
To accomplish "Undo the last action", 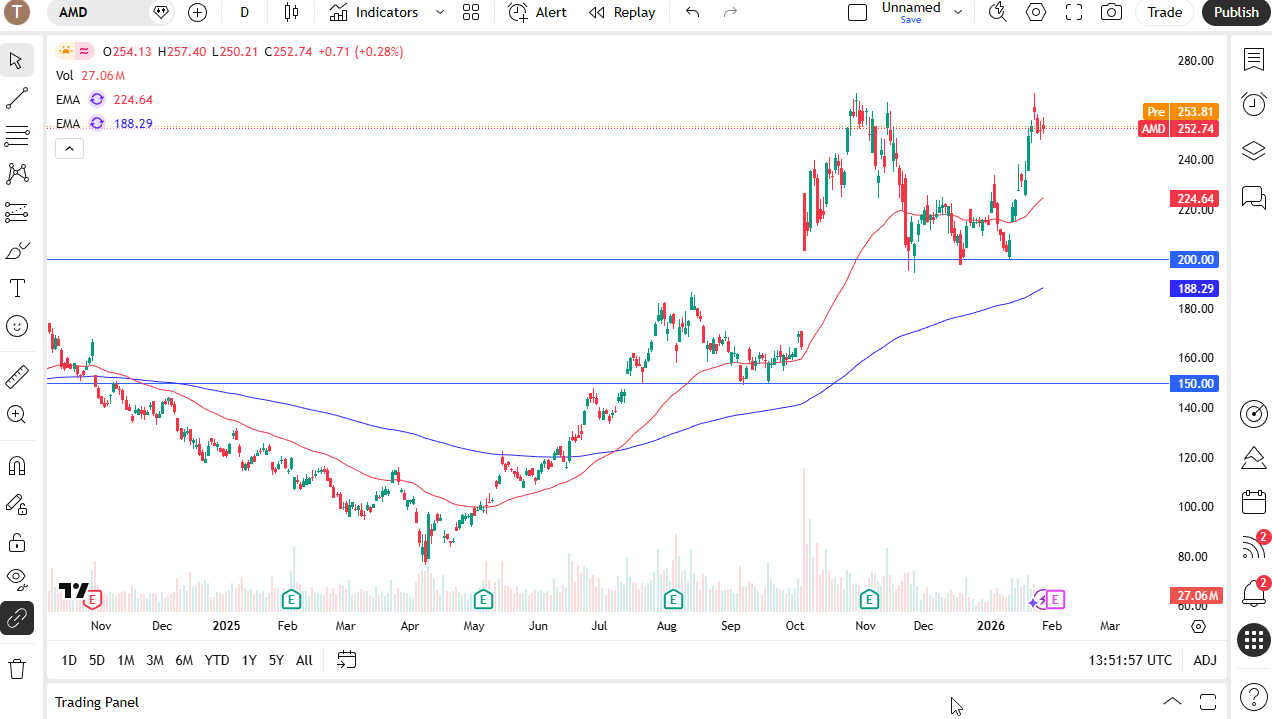I will (x=692, y=12).
